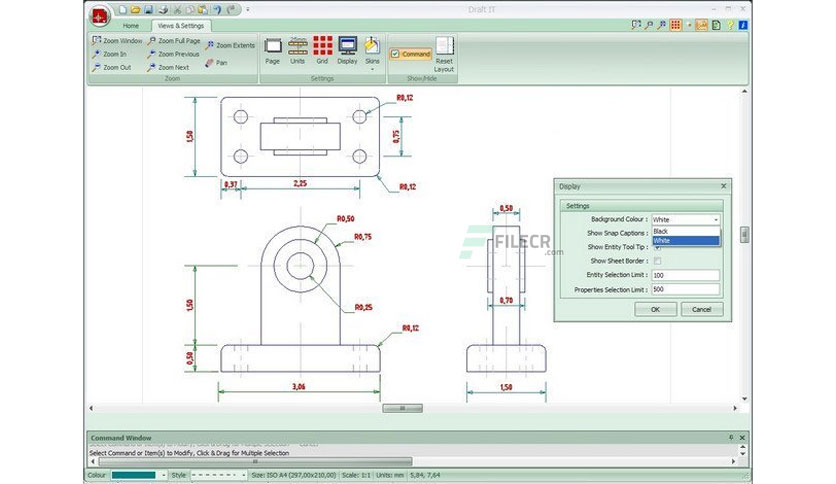The height and width of the screenshot is (484, 836).
Task: Open the Display settings ribbon button
Action: click(x=347, y=51)
